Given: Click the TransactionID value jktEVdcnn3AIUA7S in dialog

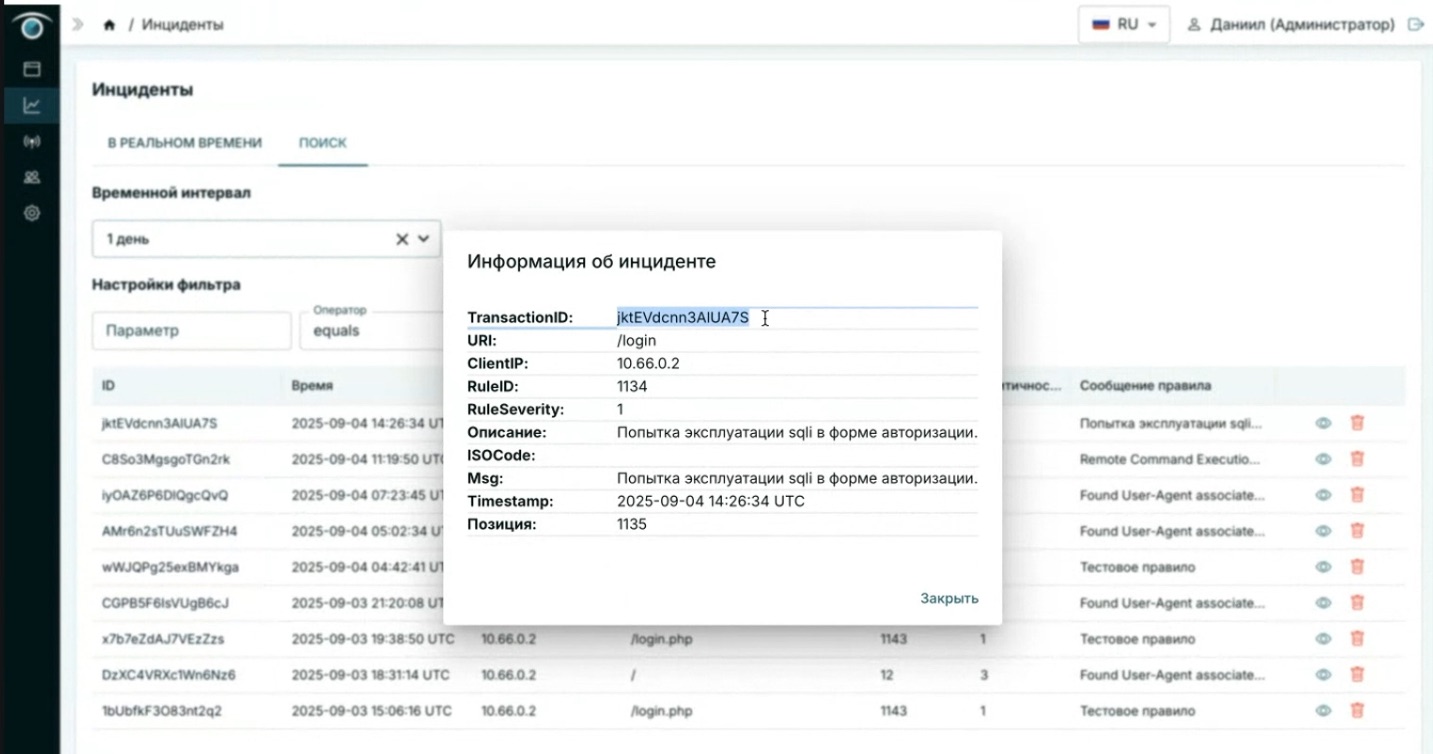Looking at the screenshot, I should click(682, 318).
